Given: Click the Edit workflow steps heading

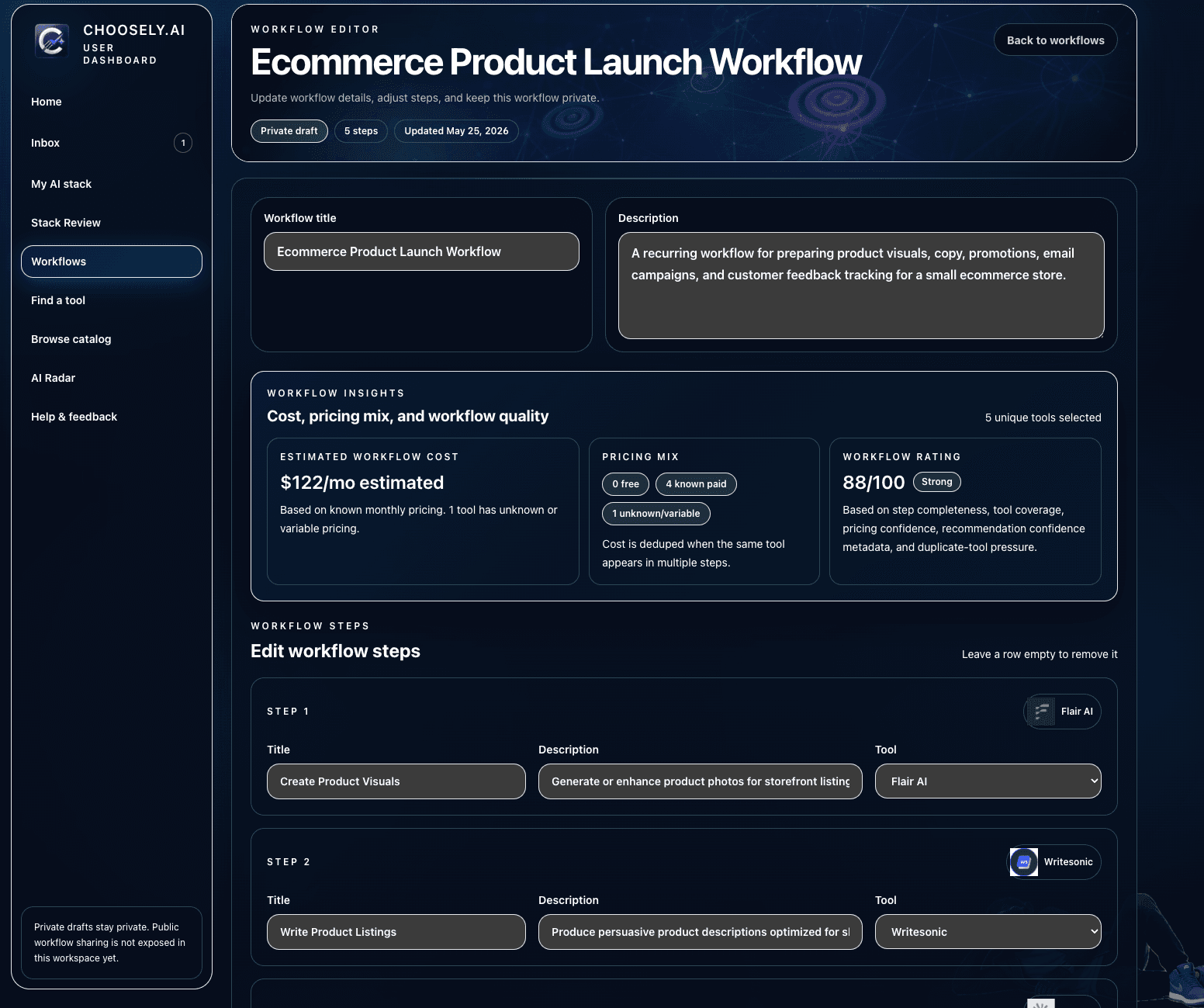Looking at the screenshot, I should [335, 651].
